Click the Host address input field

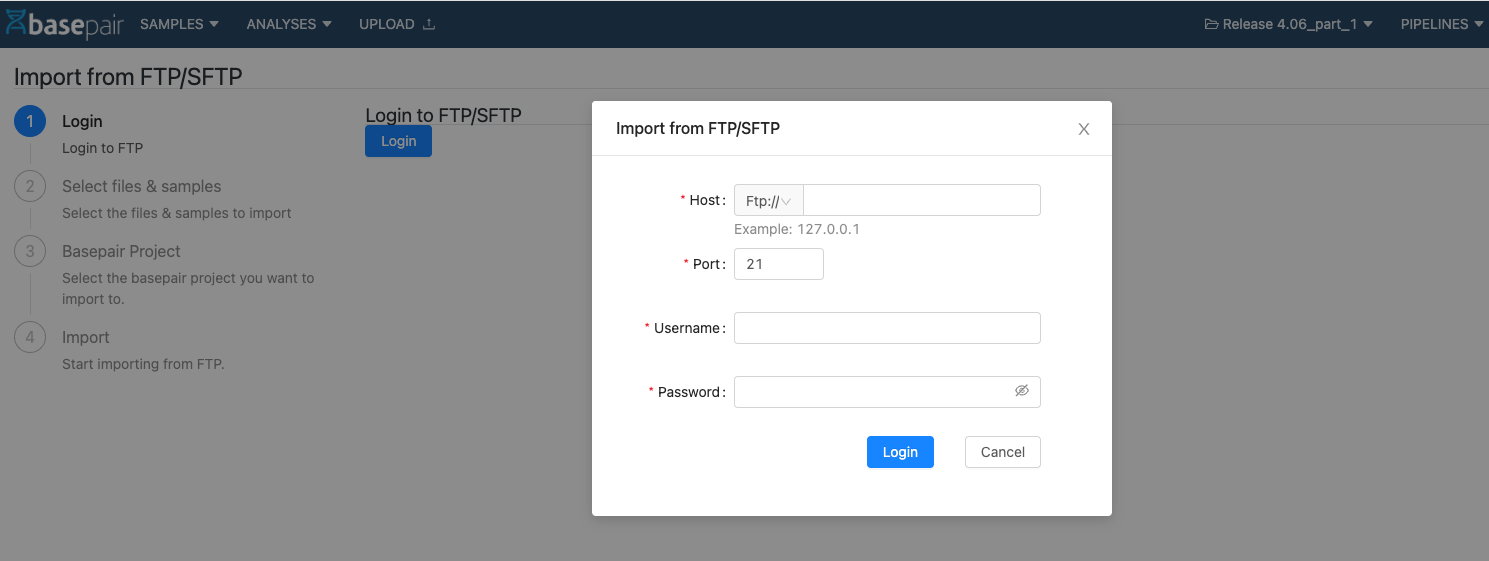[x=921, y=201]
